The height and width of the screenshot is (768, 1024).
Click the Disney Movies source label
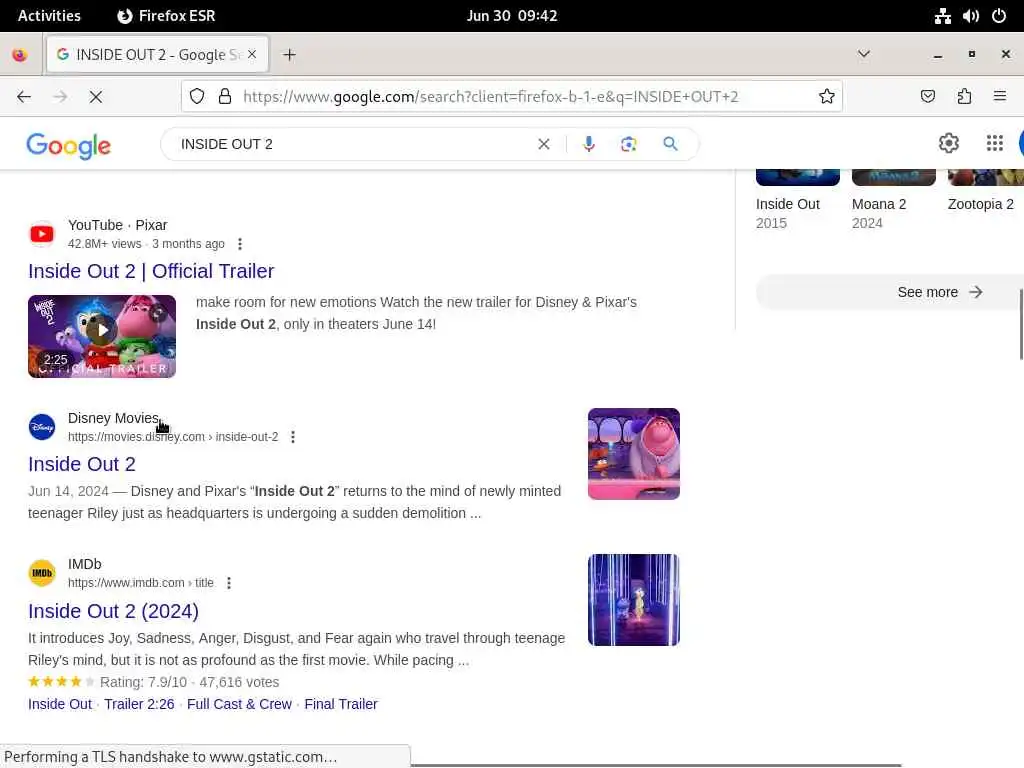pos(113,418)
